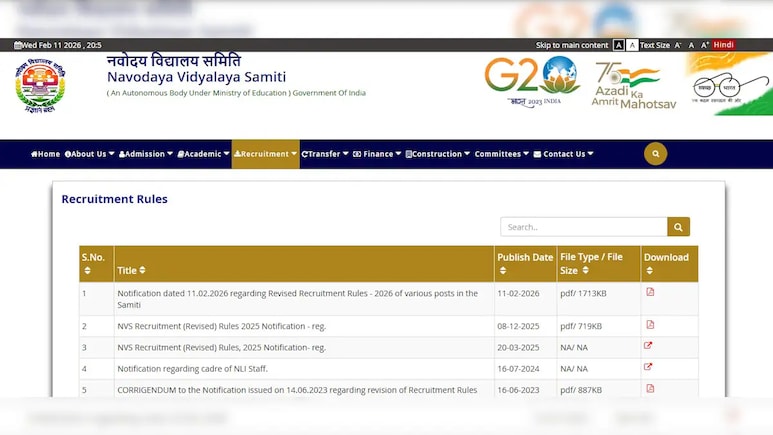Viewport: 773px width, 435px height.
Task: Expand Admission dropdown menu
Action: click(x=146, y=154)
